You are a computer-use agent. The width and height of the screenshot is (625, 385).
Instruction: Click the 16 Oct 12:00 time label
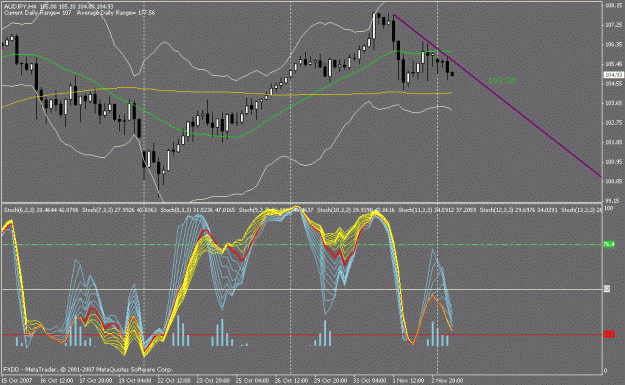point(56,381)
